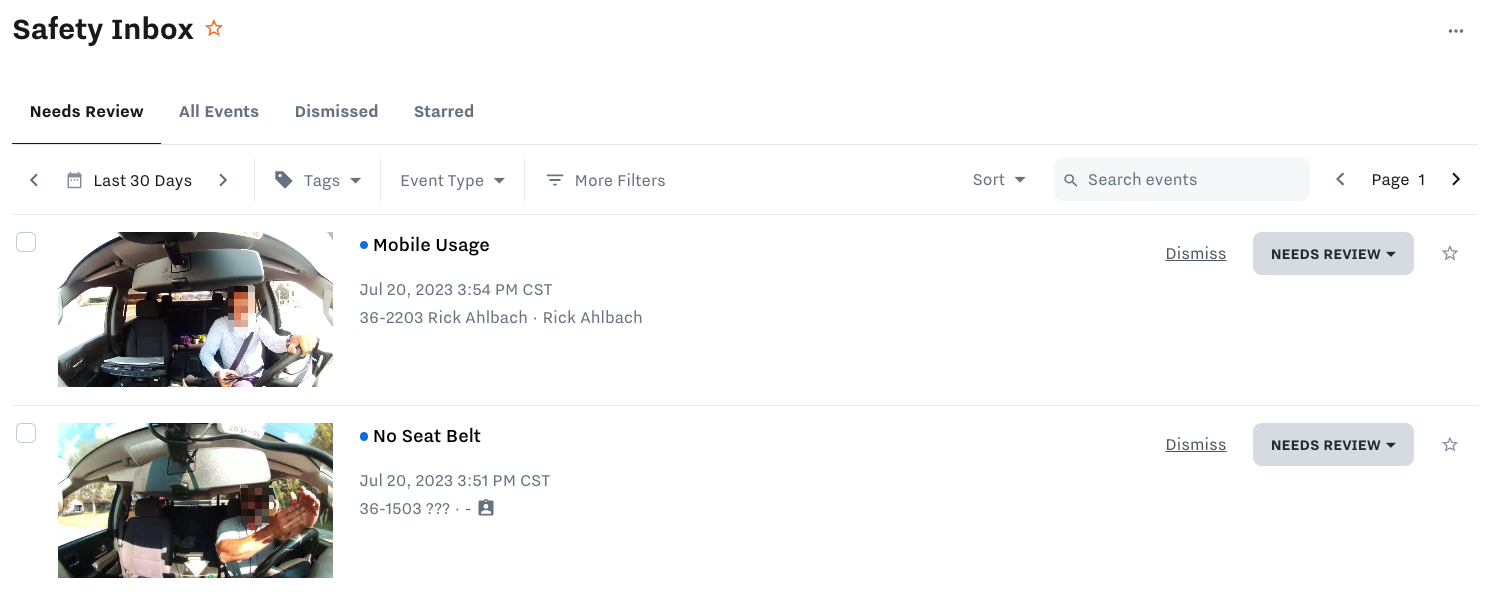This screenshot has width=1491, height=596.
Task: Click the driver ID badge on No Seat Belt event
Action: [x=485, y=507]
